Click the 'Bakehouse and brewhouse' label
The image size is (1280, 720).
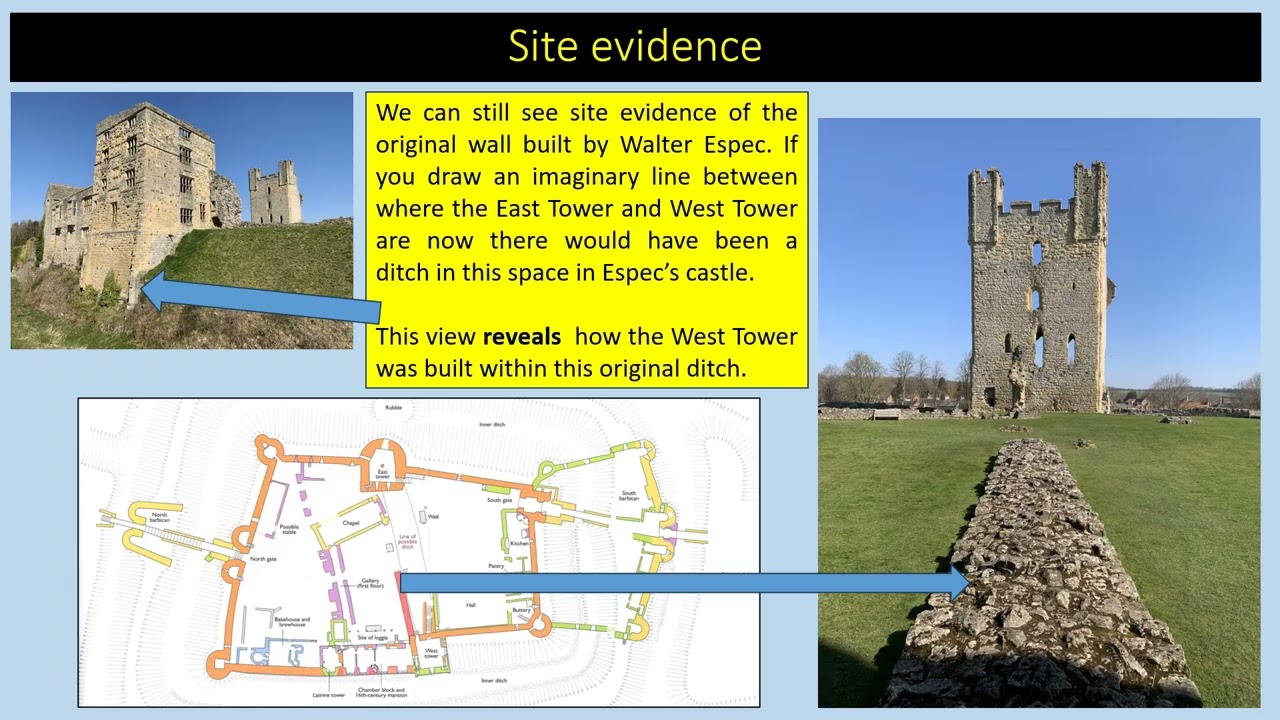(292, 622)
